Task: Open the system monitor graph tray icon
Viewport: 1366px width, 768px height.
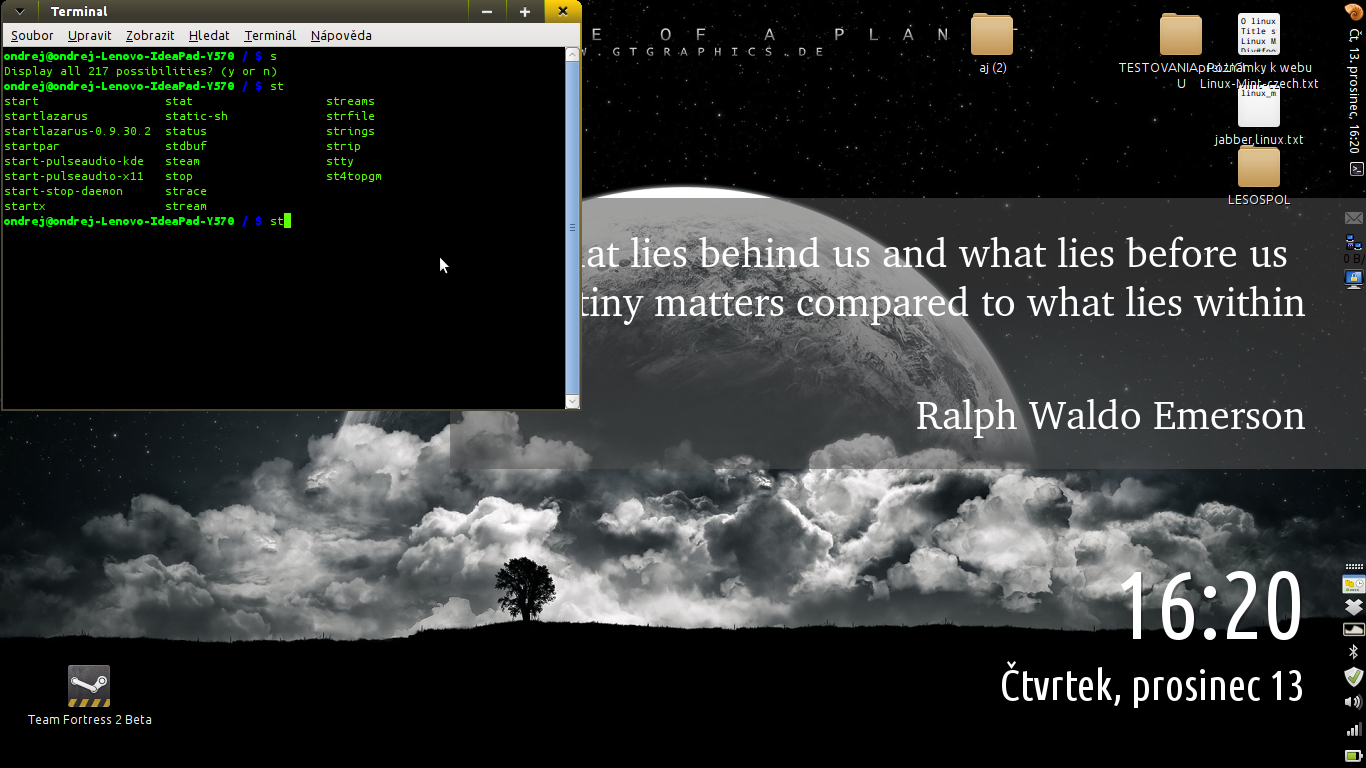Action: [x=1354, y=629]
